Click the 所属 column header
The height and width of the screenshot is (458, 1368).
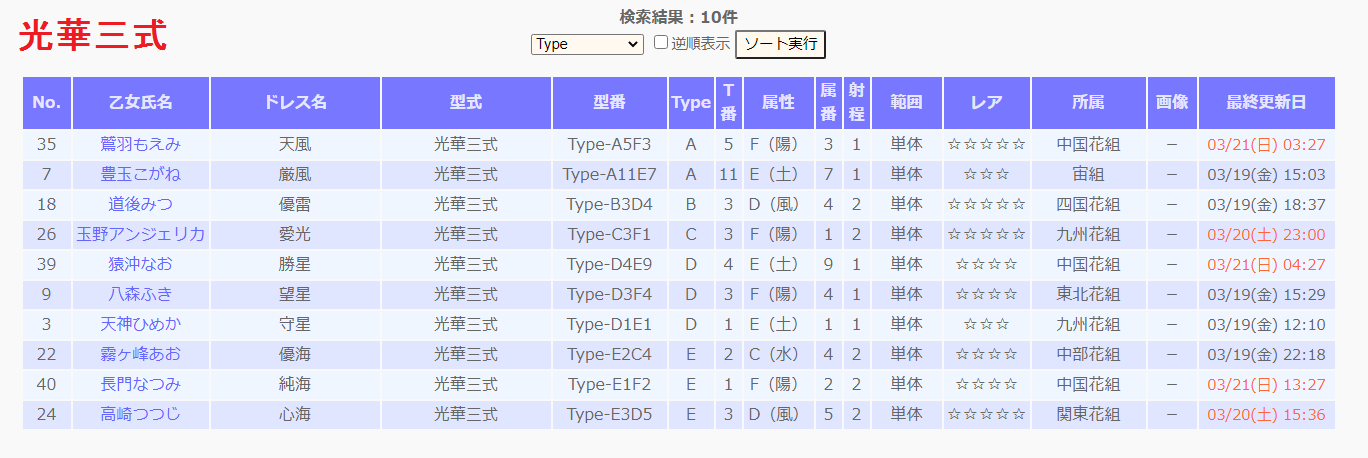pos(1088,102)
